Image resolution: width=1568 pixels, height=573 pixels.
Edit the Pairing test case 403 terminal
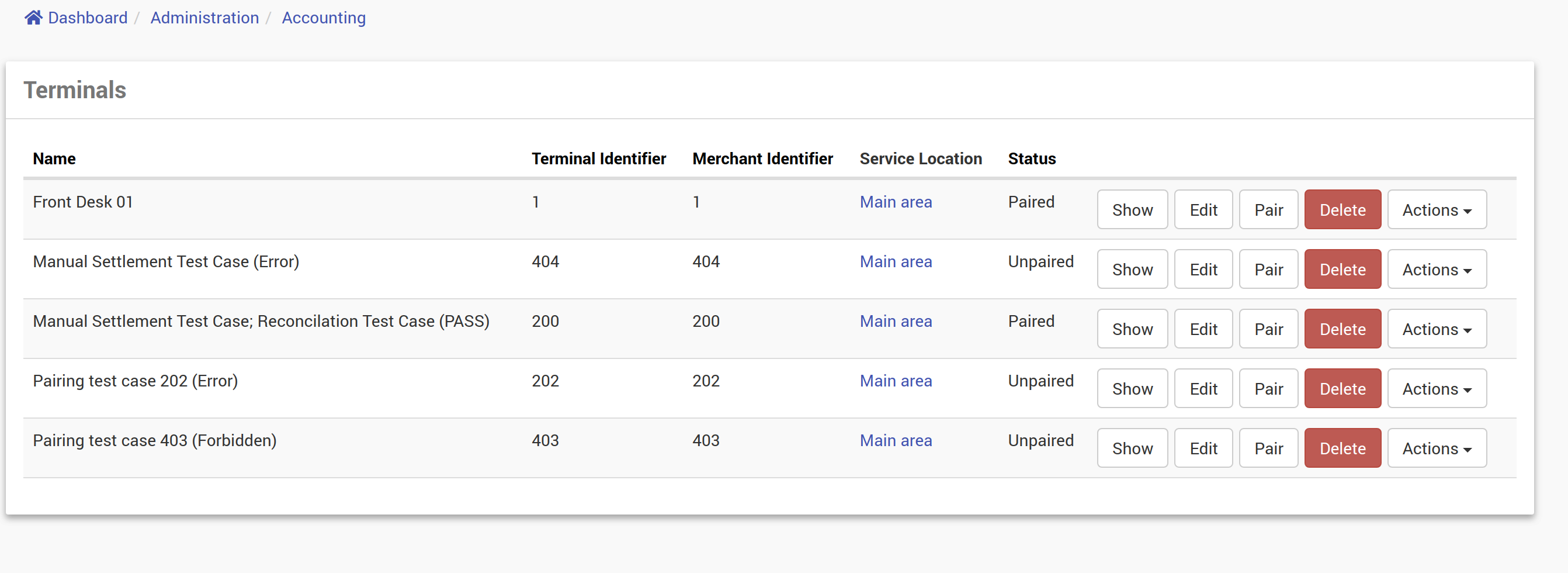(x=1203, y=449)
